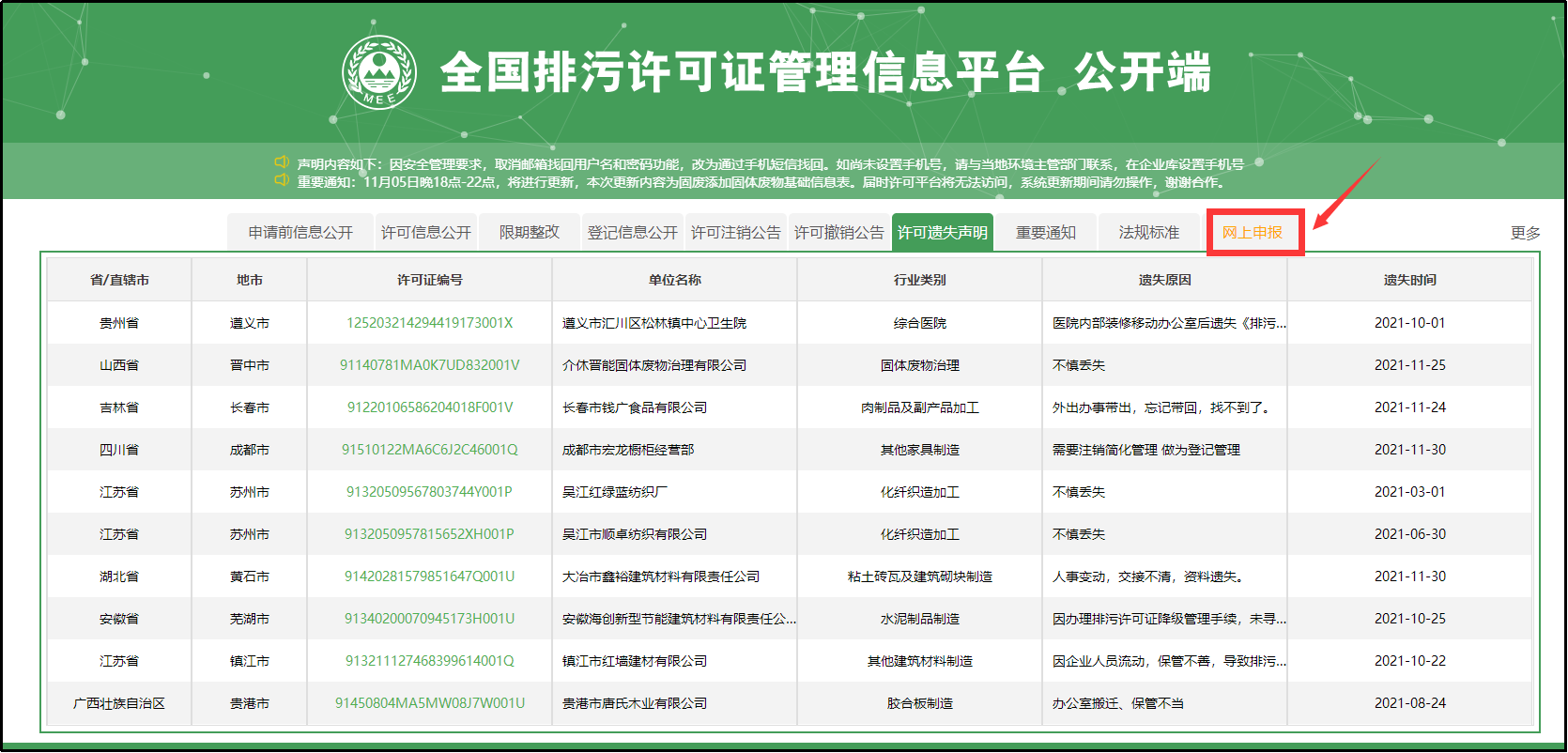Open the 登记信息公开 tab

tap(632, 232)
